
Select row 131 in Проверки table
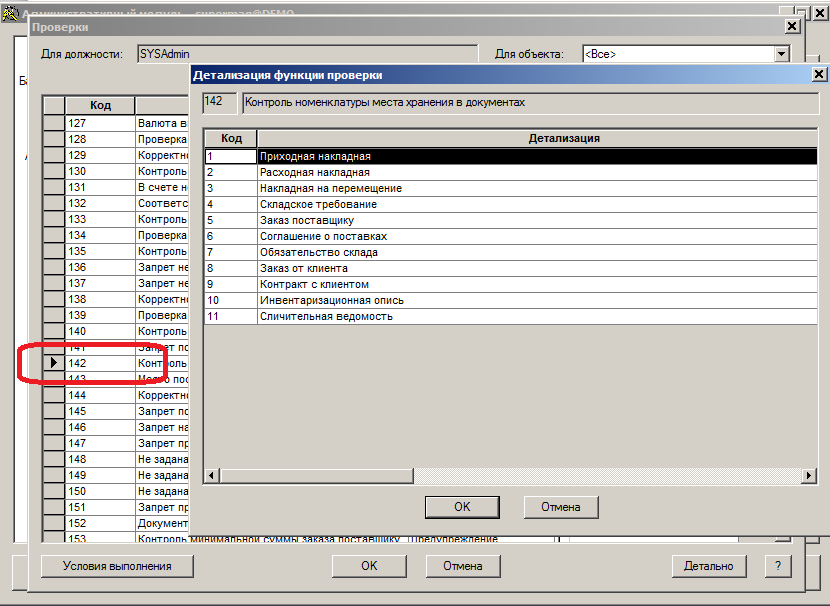(x=115, y=187)
